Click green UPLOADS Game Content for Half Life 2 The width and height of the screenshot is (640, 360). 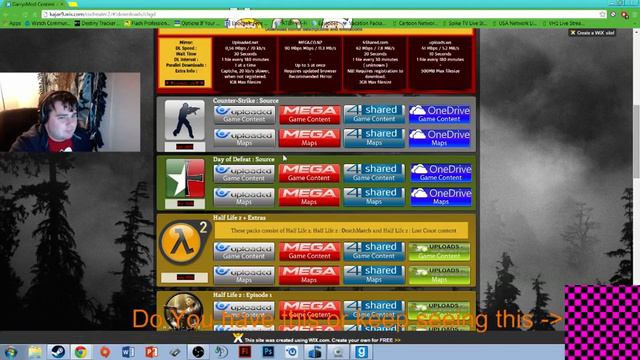point(440,251)
